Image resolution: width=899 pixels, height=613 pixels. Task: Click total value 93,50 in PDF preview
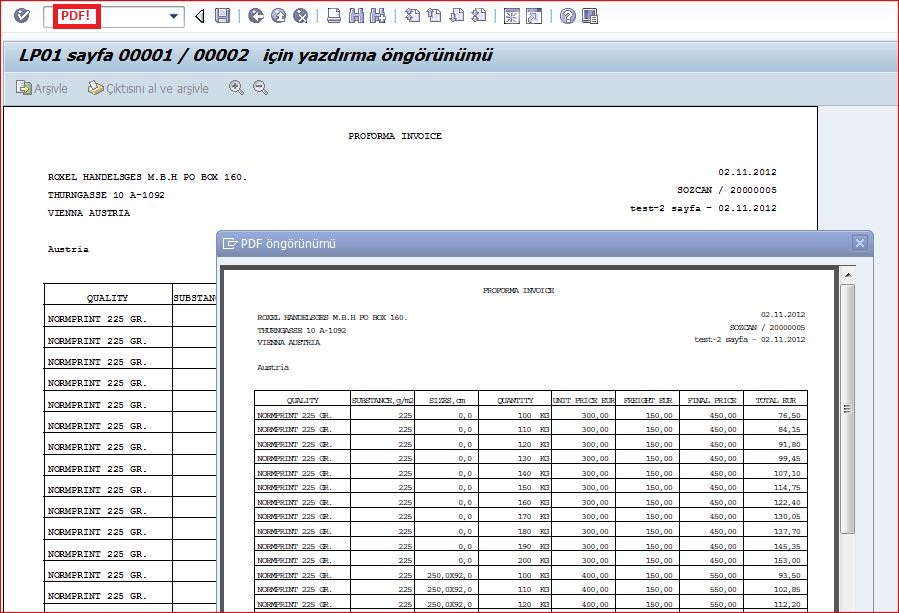789,575
